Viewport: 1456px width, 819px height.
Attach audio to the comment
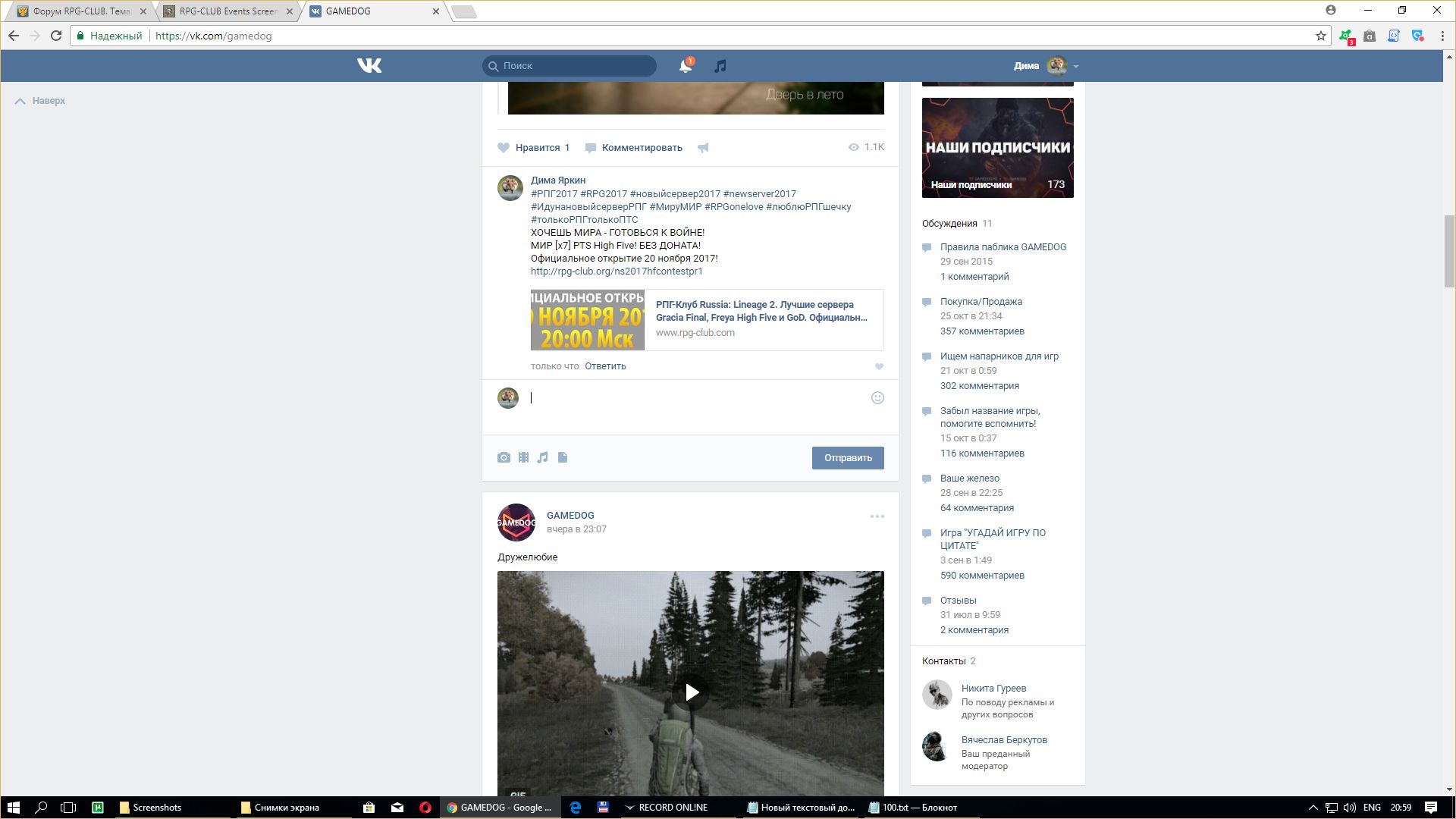point(543,457)
